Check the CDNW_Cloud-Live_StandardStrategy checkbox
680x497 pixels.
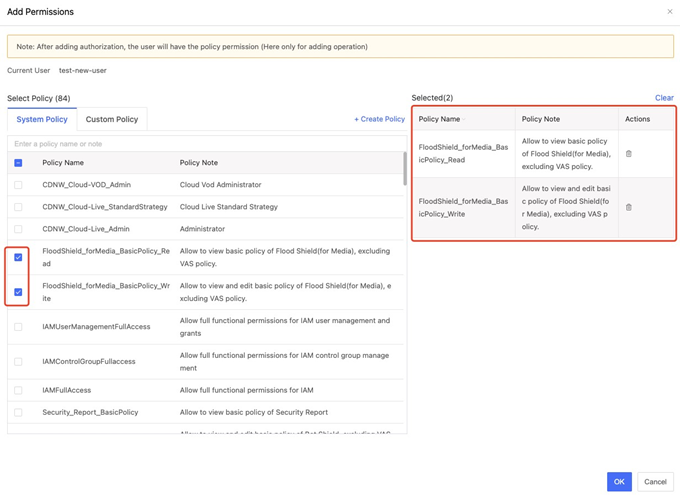tap(18, 207)
